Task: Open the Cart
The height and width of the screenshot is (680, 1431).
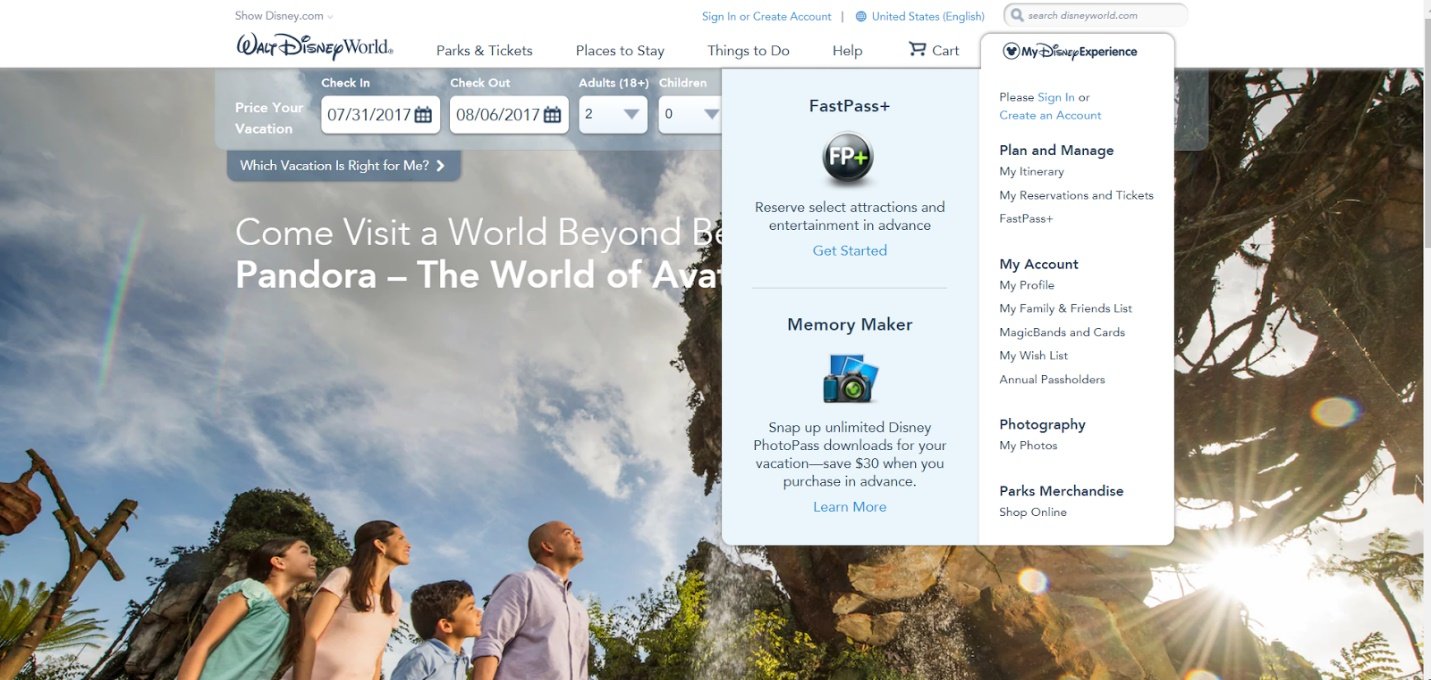Action: coord(933,49)
